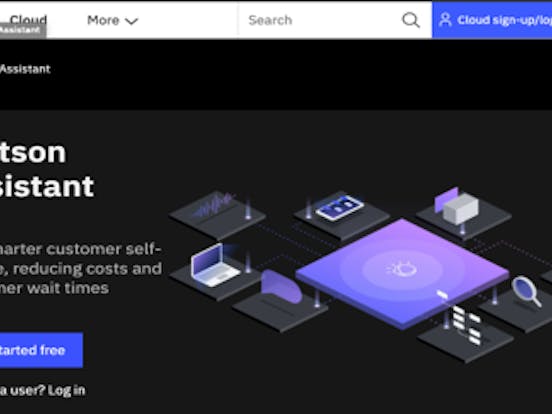Click the Watson Assistant heading text

[47, 169]
